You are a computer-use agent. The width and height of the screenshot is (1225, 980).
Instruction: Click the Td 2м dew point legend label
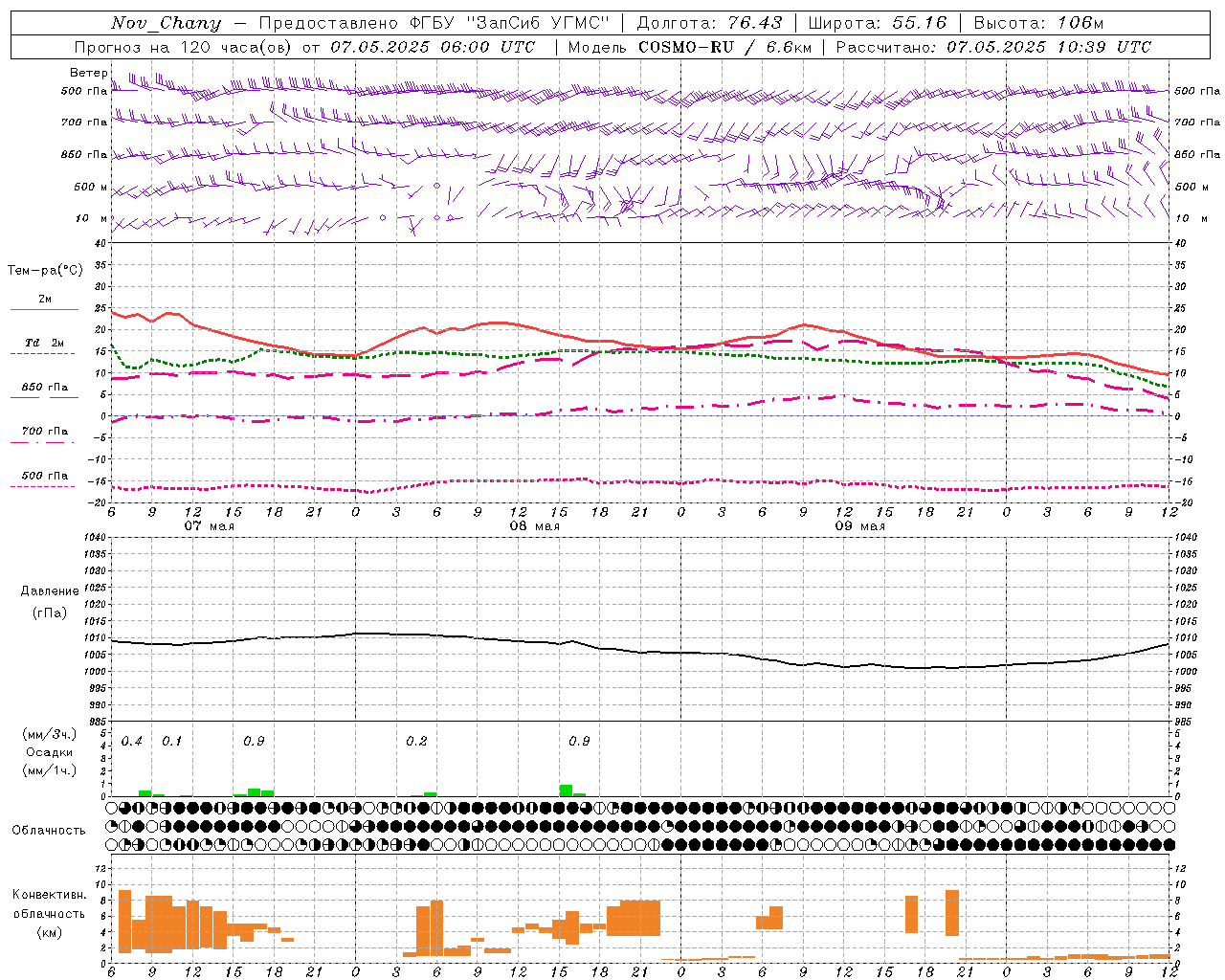coord(45,343)
